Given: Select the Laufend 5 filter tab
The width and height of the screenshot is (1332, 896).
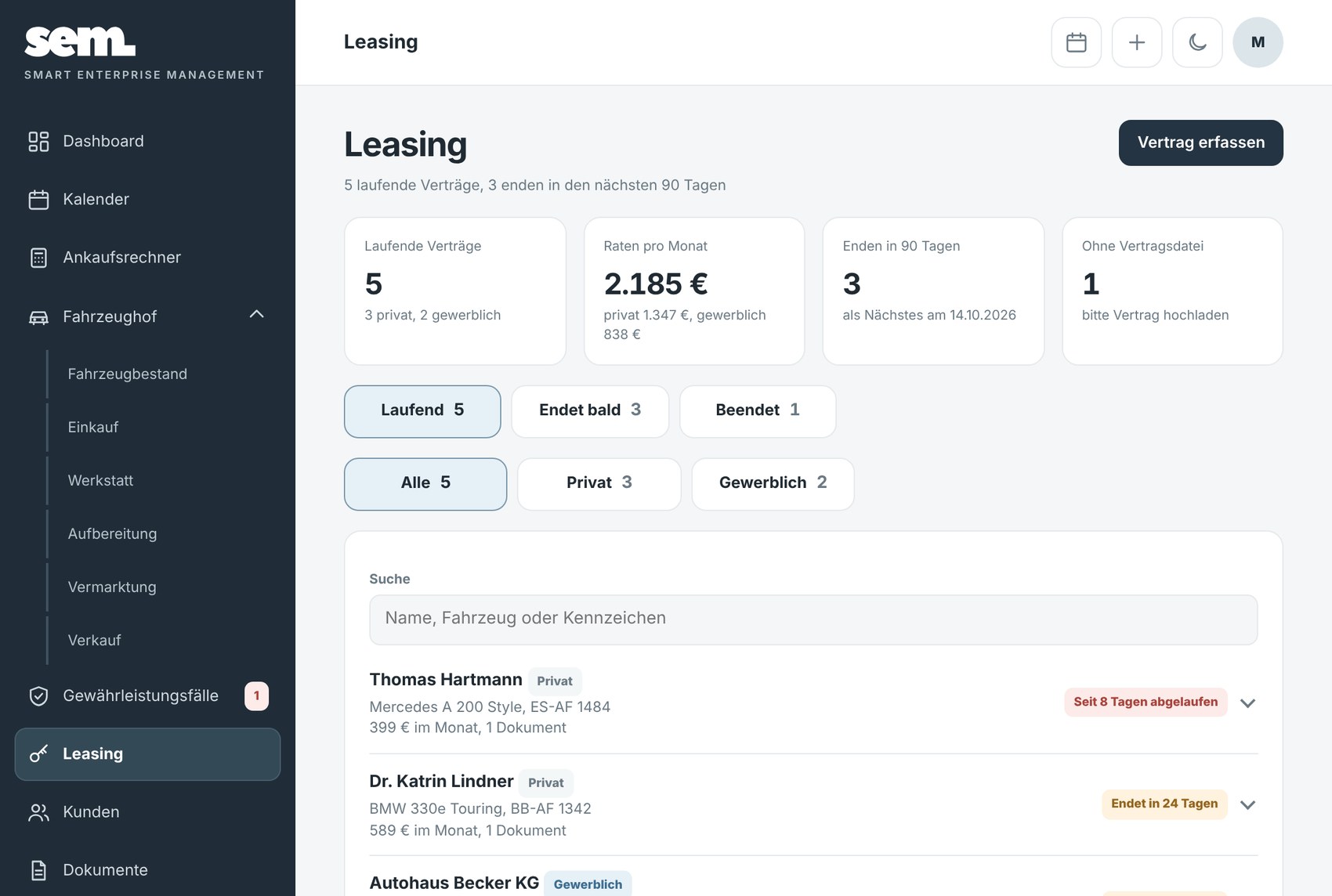Looking at the screenshot, I should tap(422, 411).
